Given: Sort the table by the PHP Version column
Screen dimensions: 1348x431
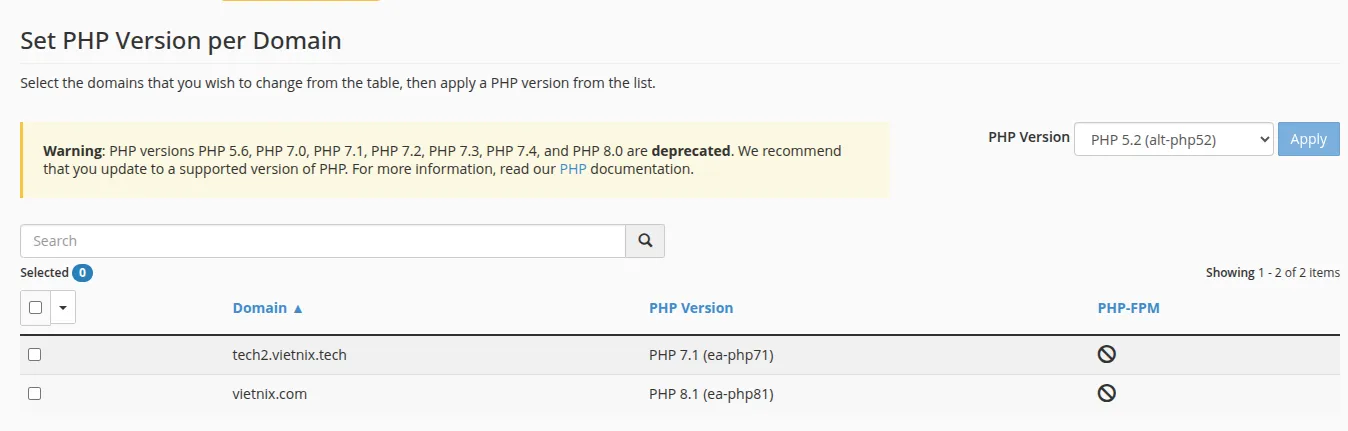Looking at the screenshot, I should coord(691,308).
